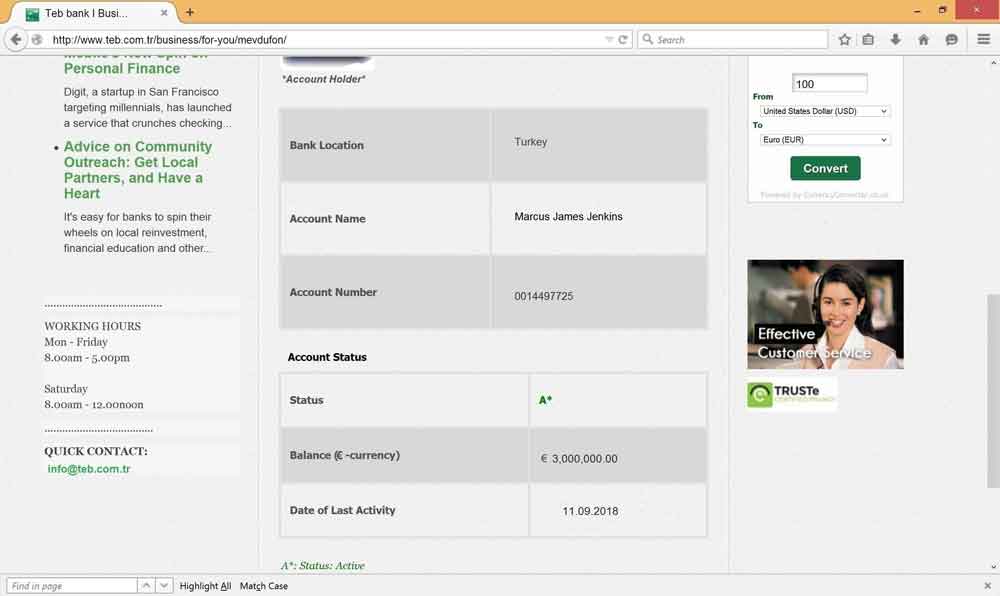Open Advice on Community Outreach article link
Viewport: 1000px width, 596px height.
(x=137, y=170)
